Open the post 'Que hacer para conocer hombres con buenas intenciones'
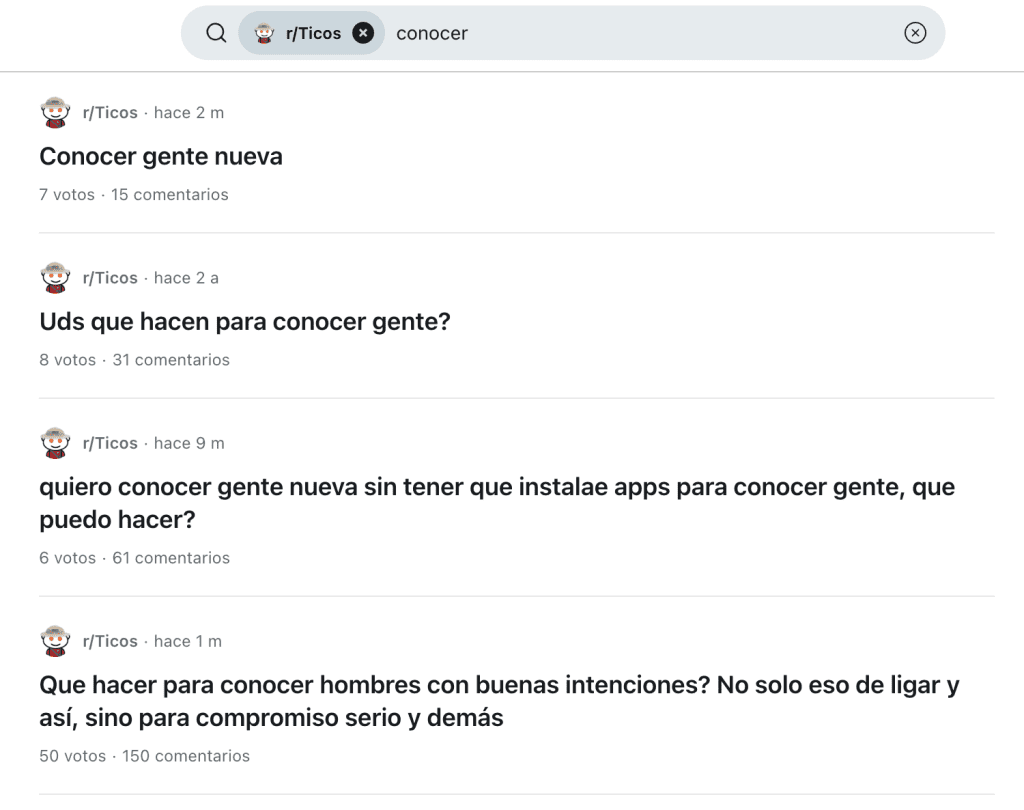This screenshot has width=1024, height=810. point(500,701)
